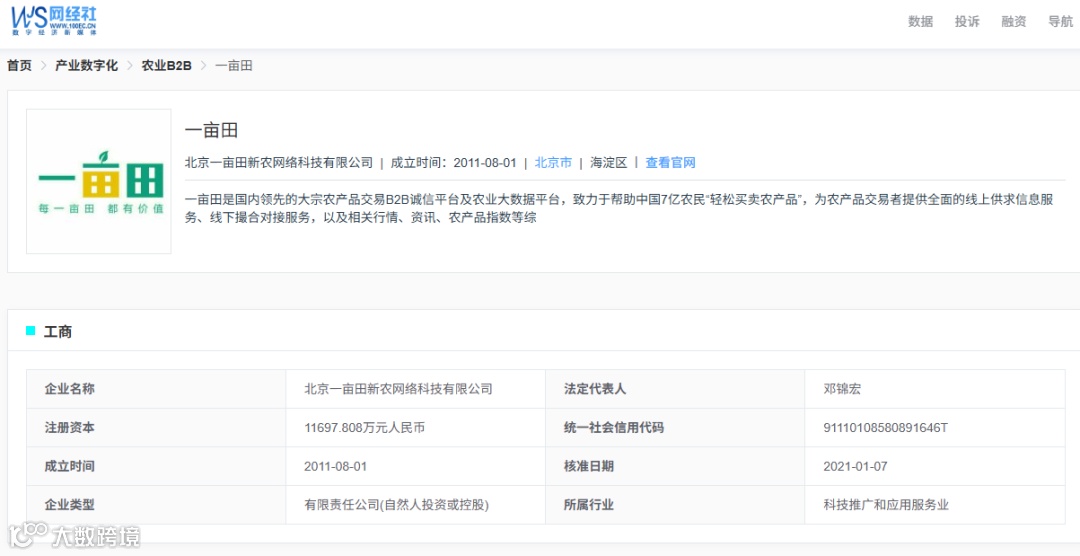The height and width of the screenshot is (556, 1080).
Task: Open the 融资 navigation menu
Action: click(x=1014, y=21)
